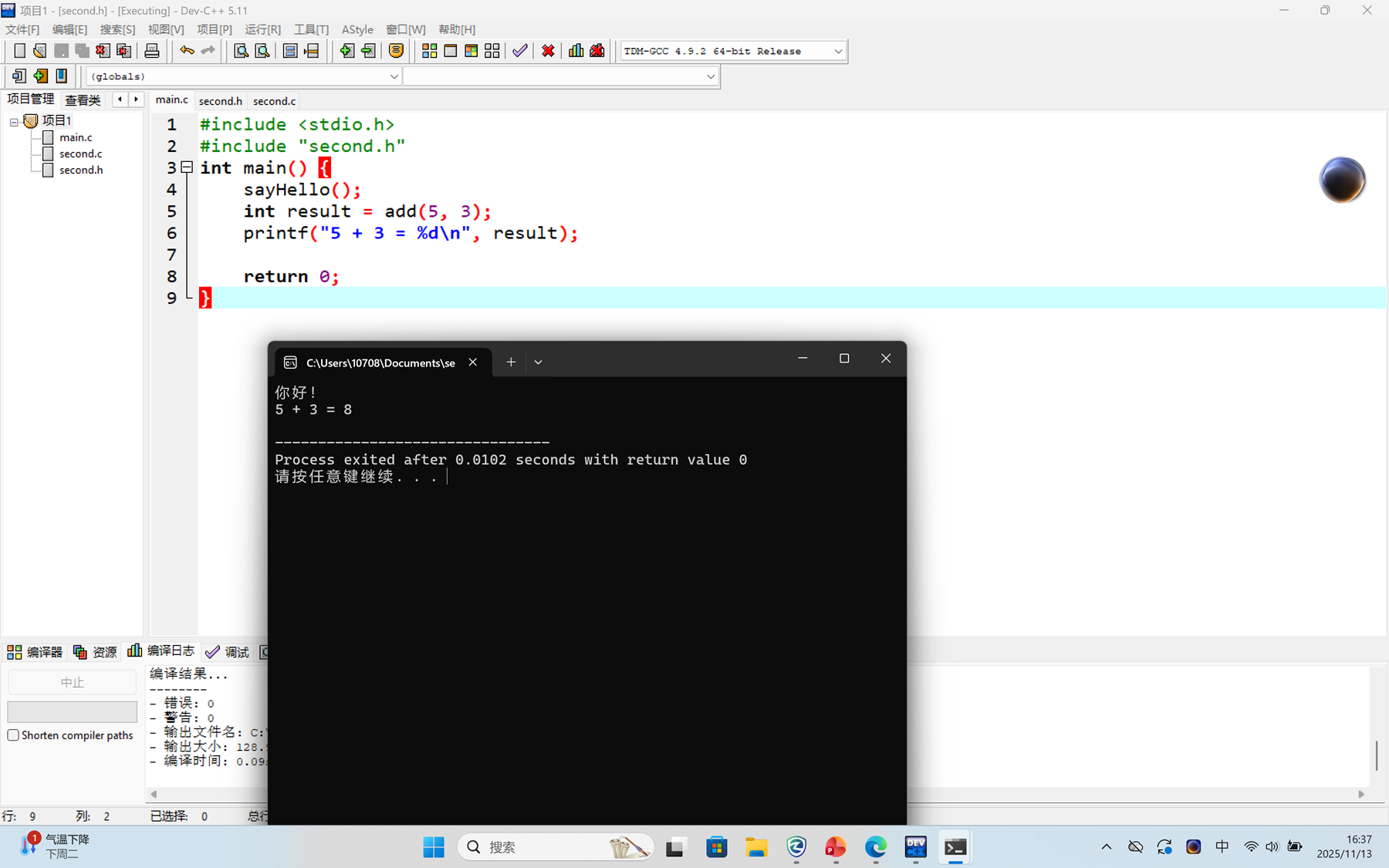Open File Explorer from the taskbar
This screenshot has height=868, width=1389.
(x=756, y=847)
